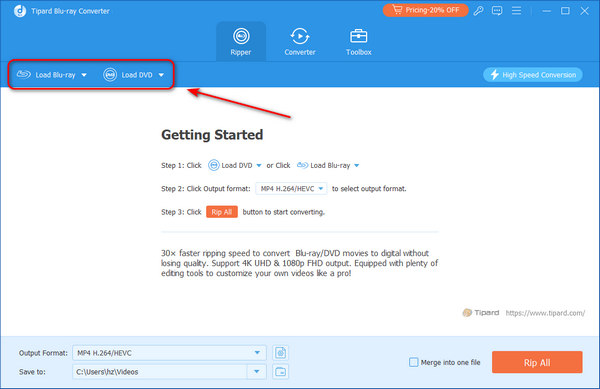
Task: Click the Tipard logo in title bar
Action: (x=20, y=11)
